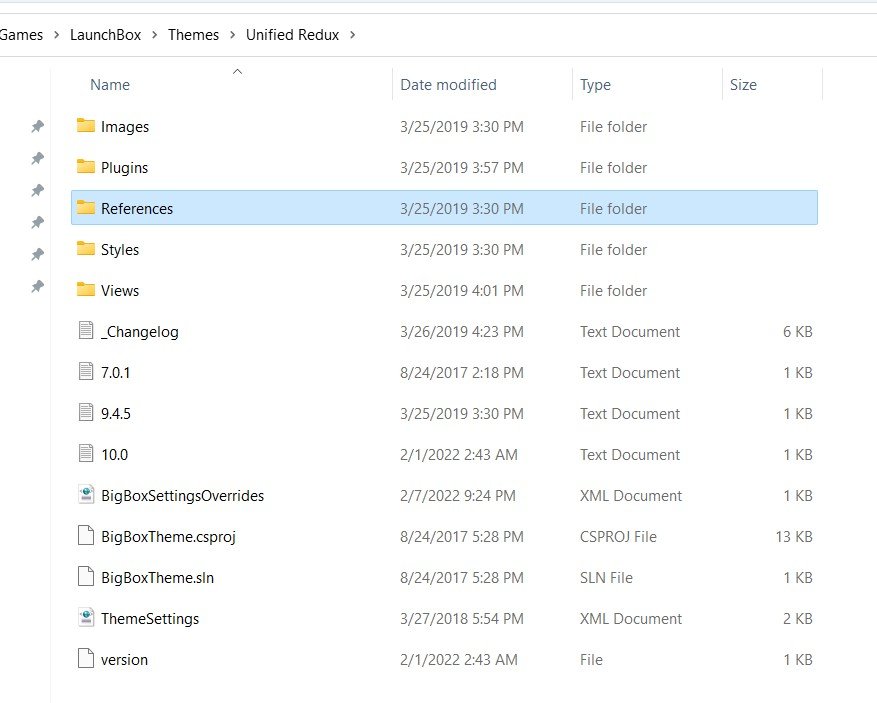Viewport: 877px width, 703px height.
Task: Click the 6 KB size cell
Action: click(x=798, y=332)
